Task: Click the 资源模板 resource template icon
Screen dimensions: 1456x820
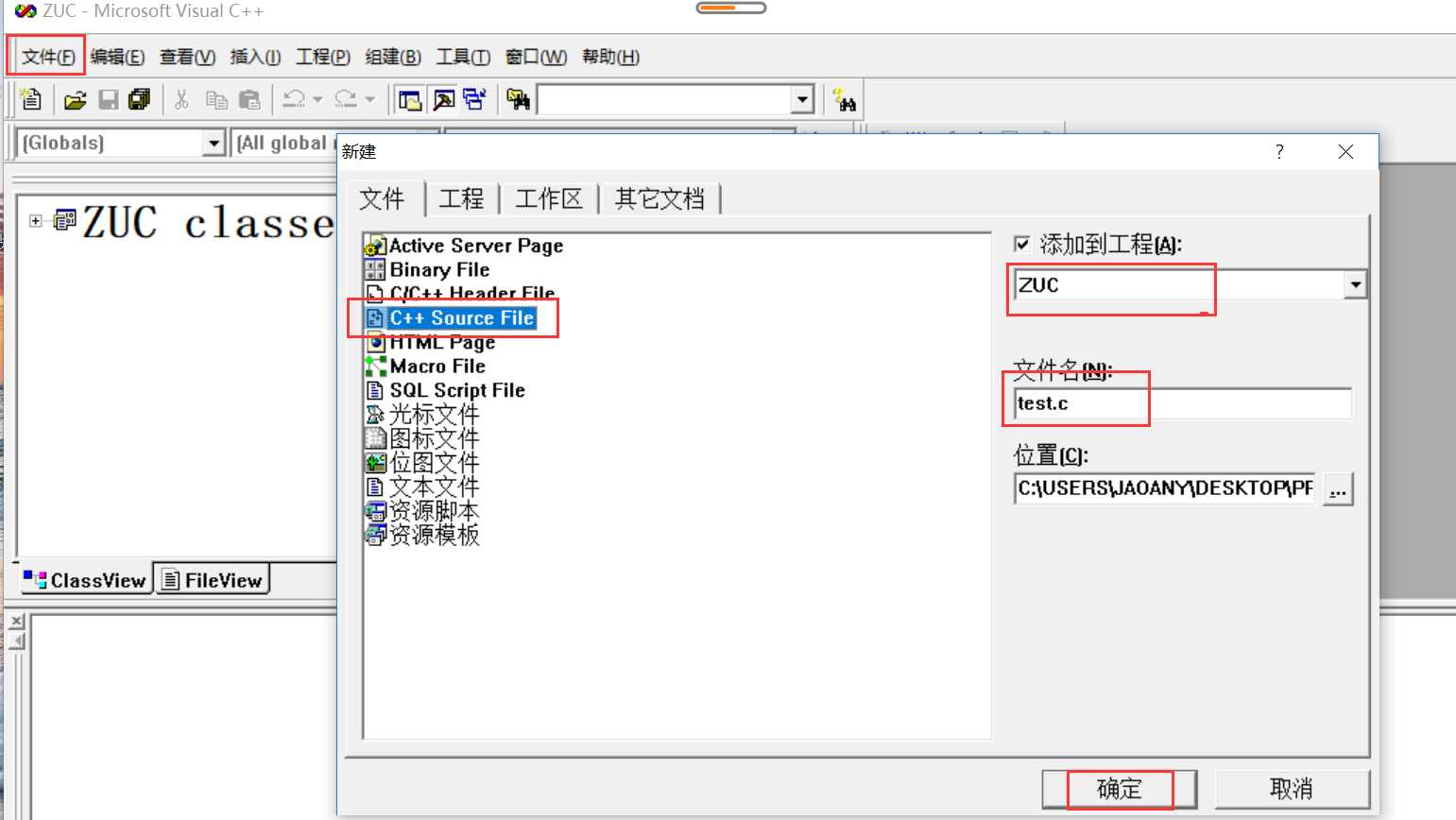Action: point(375,535)
